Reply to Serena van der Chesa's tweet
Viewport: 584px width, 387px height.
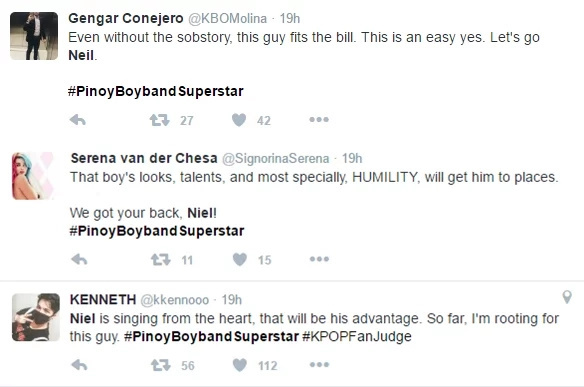[79, 259]
